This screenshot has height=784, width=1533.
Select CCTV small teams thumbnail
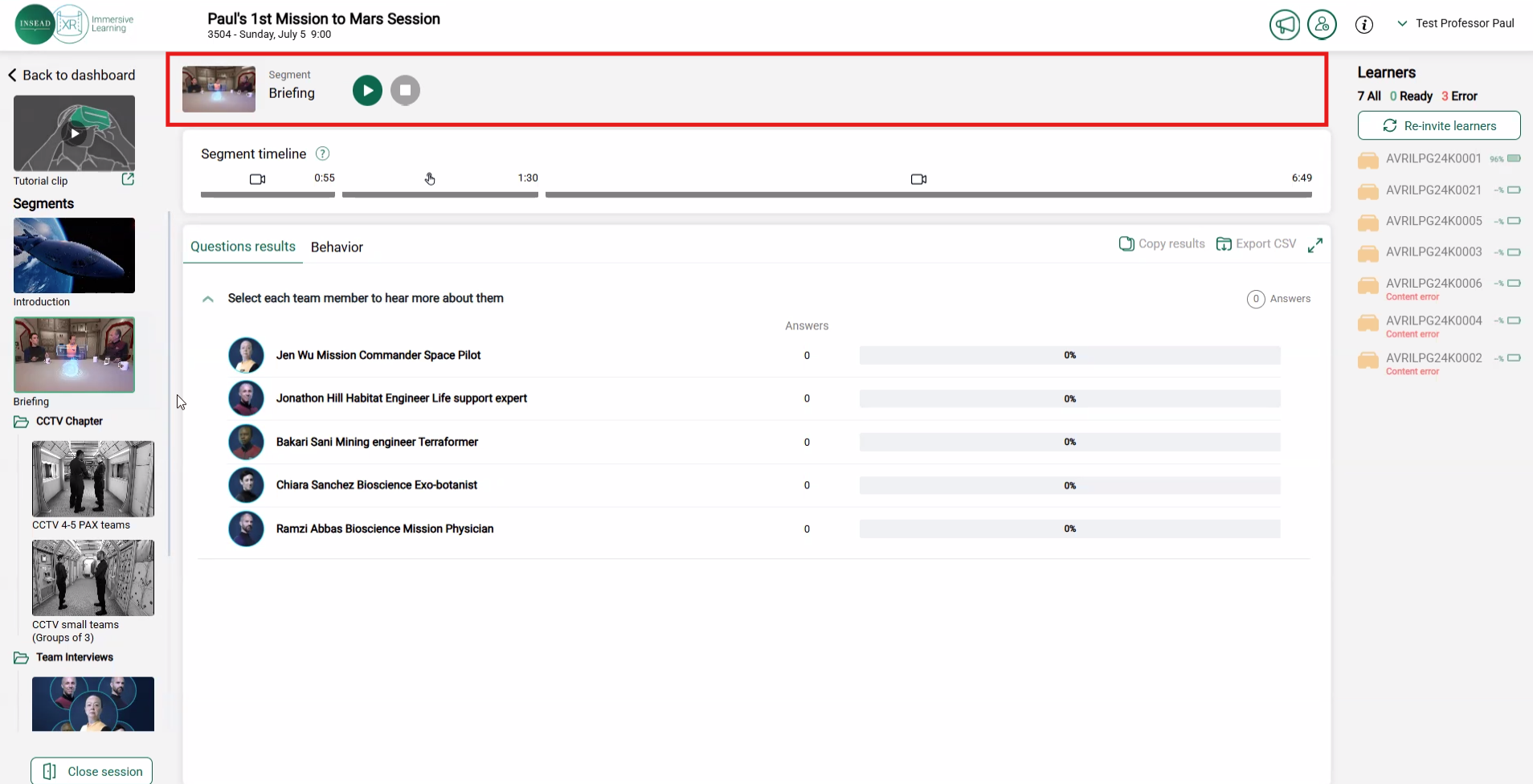pyautogui.click(x=93, y=578)
